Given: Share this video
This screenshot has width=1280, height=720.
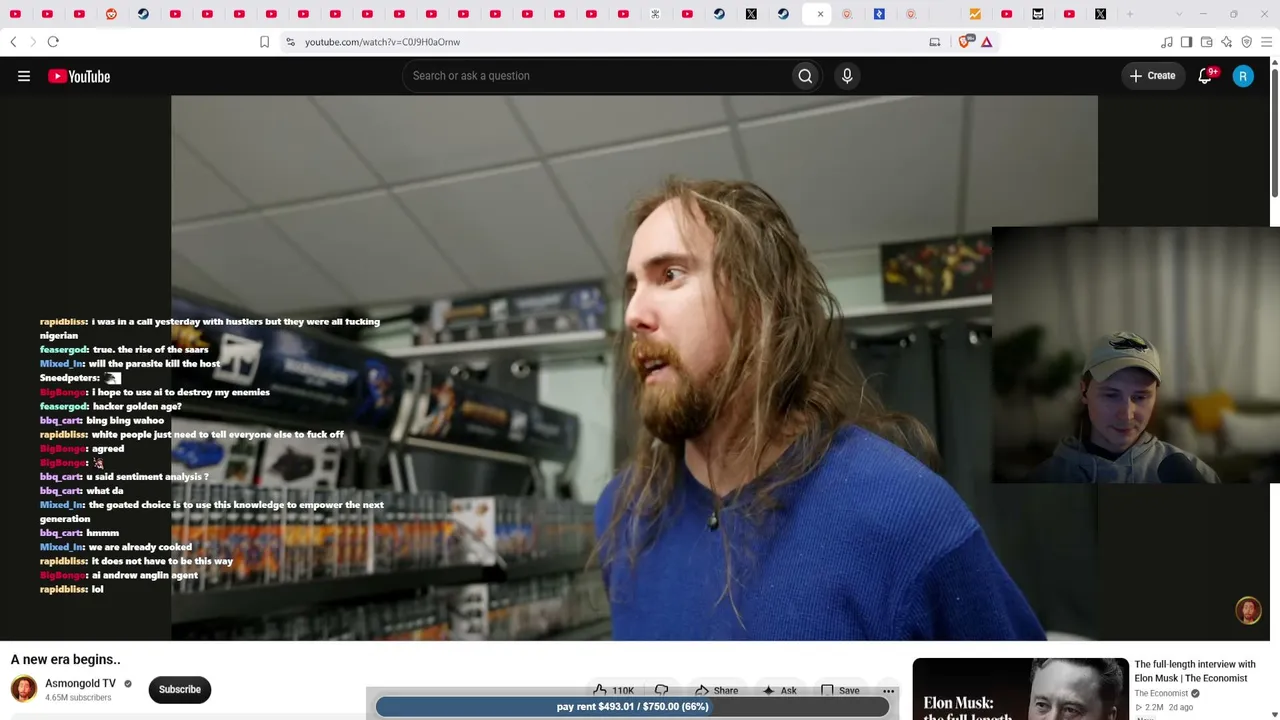Looking at the screenshot, I should pyautogui.click(x=716, y=690).
